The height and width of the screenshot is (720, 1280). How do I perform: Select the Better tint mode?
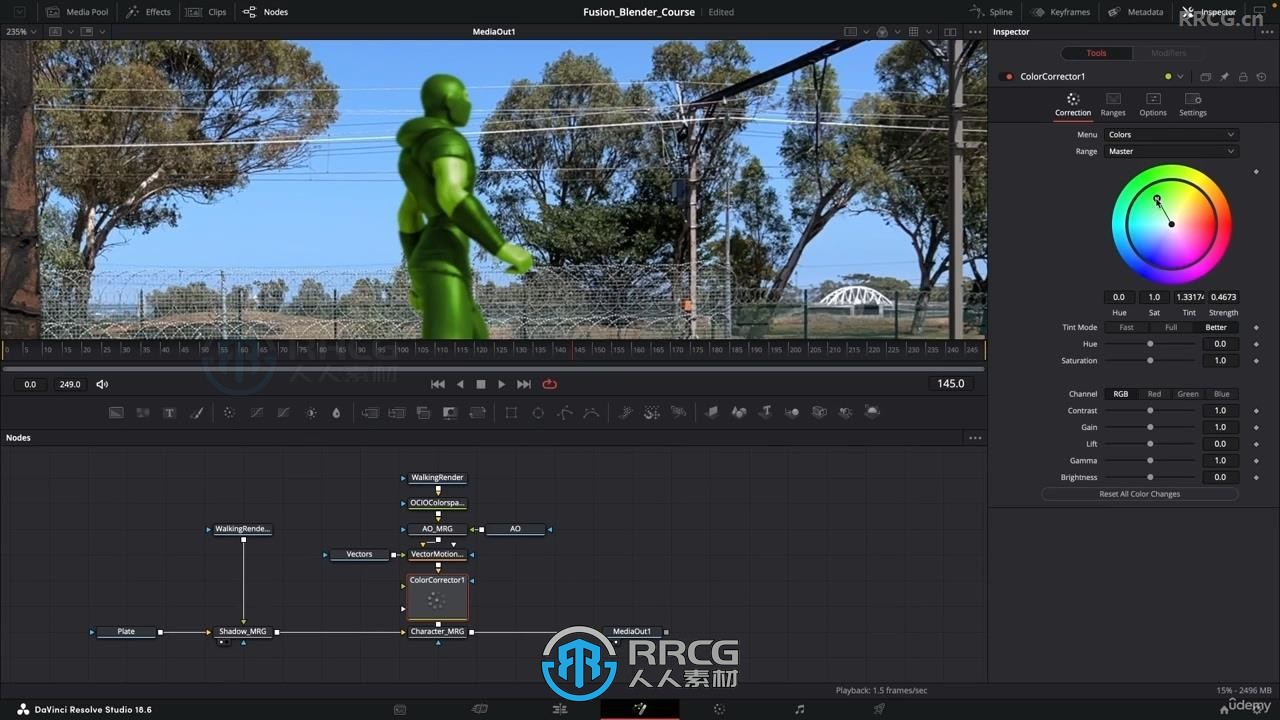[1216, 327]
